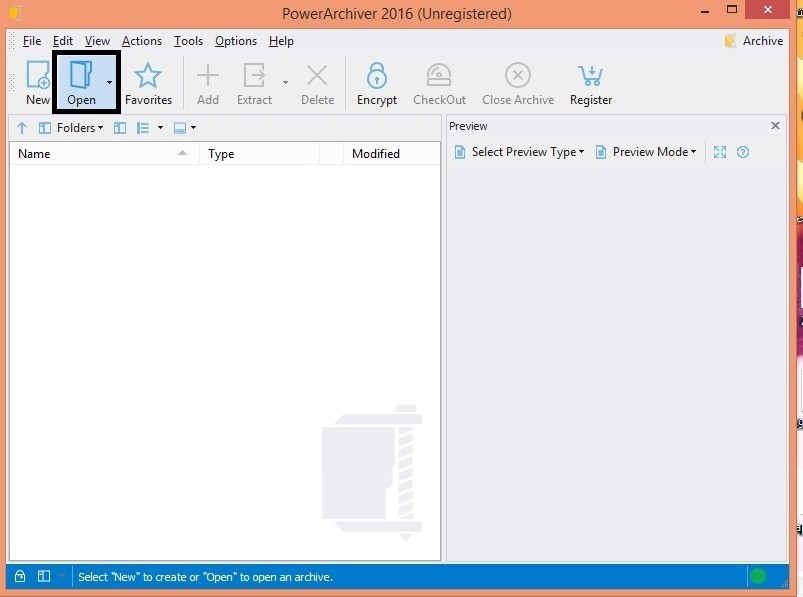This screenshot has width=803, height=597.
Task: Click the Extract toolbar button
Action: (x=255, y=83)
